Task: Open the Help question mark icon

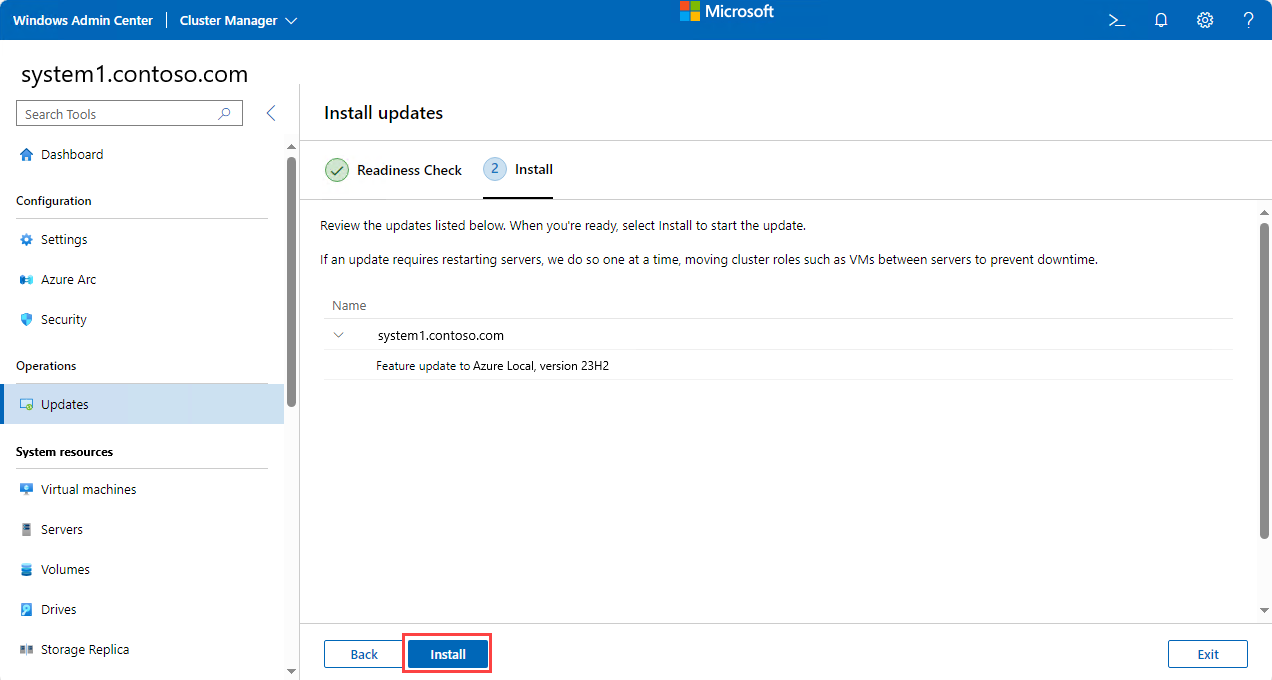Action: coord(1247,20)
